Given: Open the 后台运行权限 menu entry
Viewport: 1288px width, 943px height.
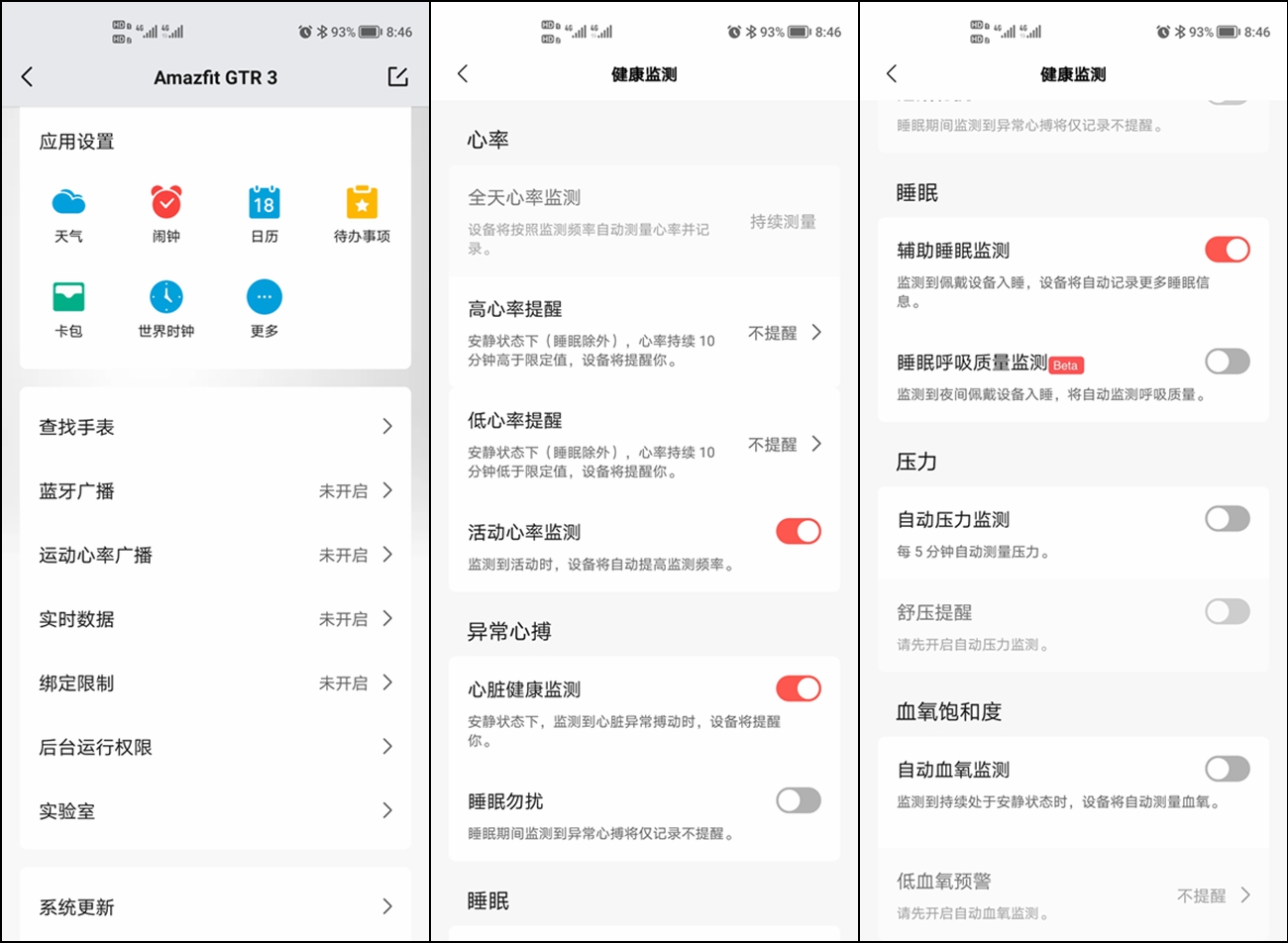Looking at the screenshot, I should (215, 747).
